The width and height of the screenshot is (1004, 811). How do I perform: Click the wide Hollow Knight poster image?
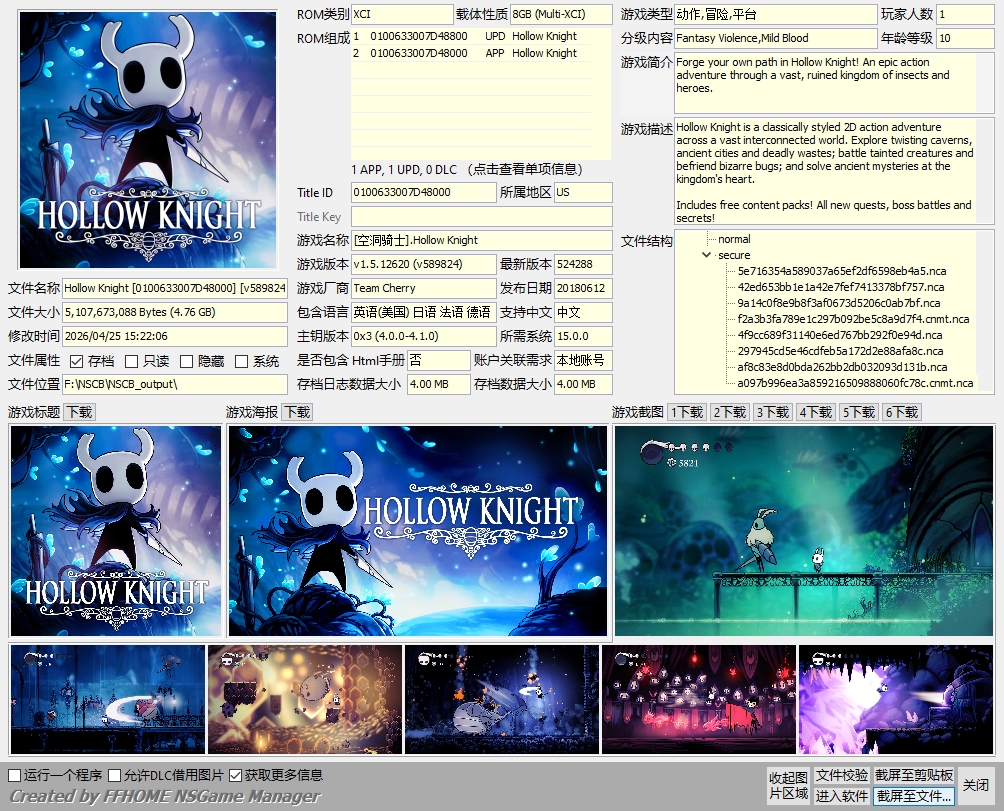[x=417, y=531]
